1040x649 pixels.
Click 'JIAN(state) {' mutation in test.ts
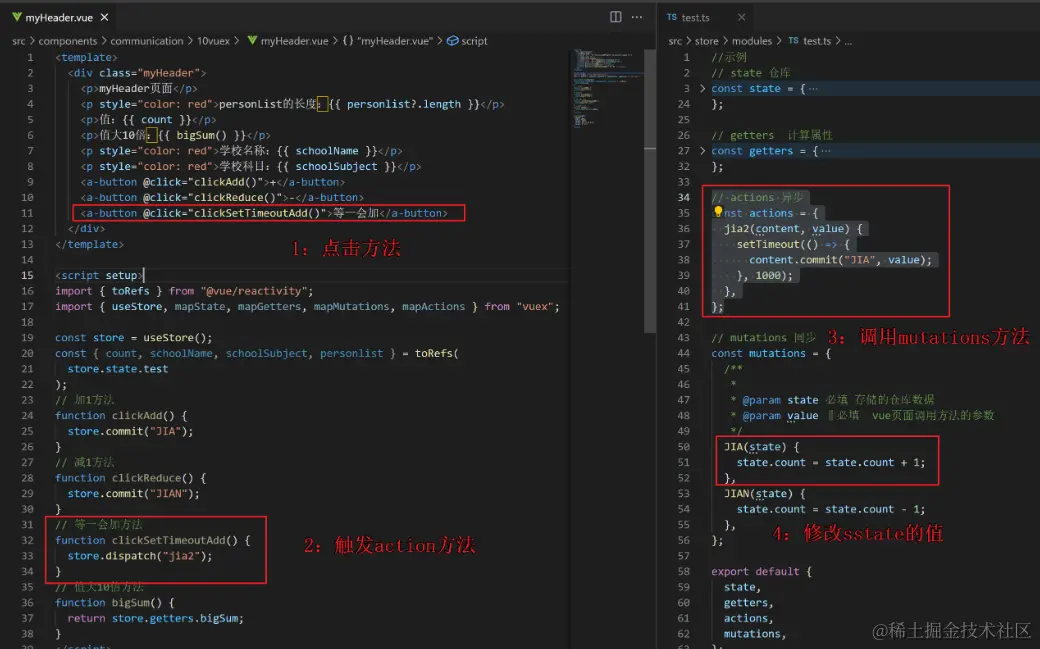765,494
